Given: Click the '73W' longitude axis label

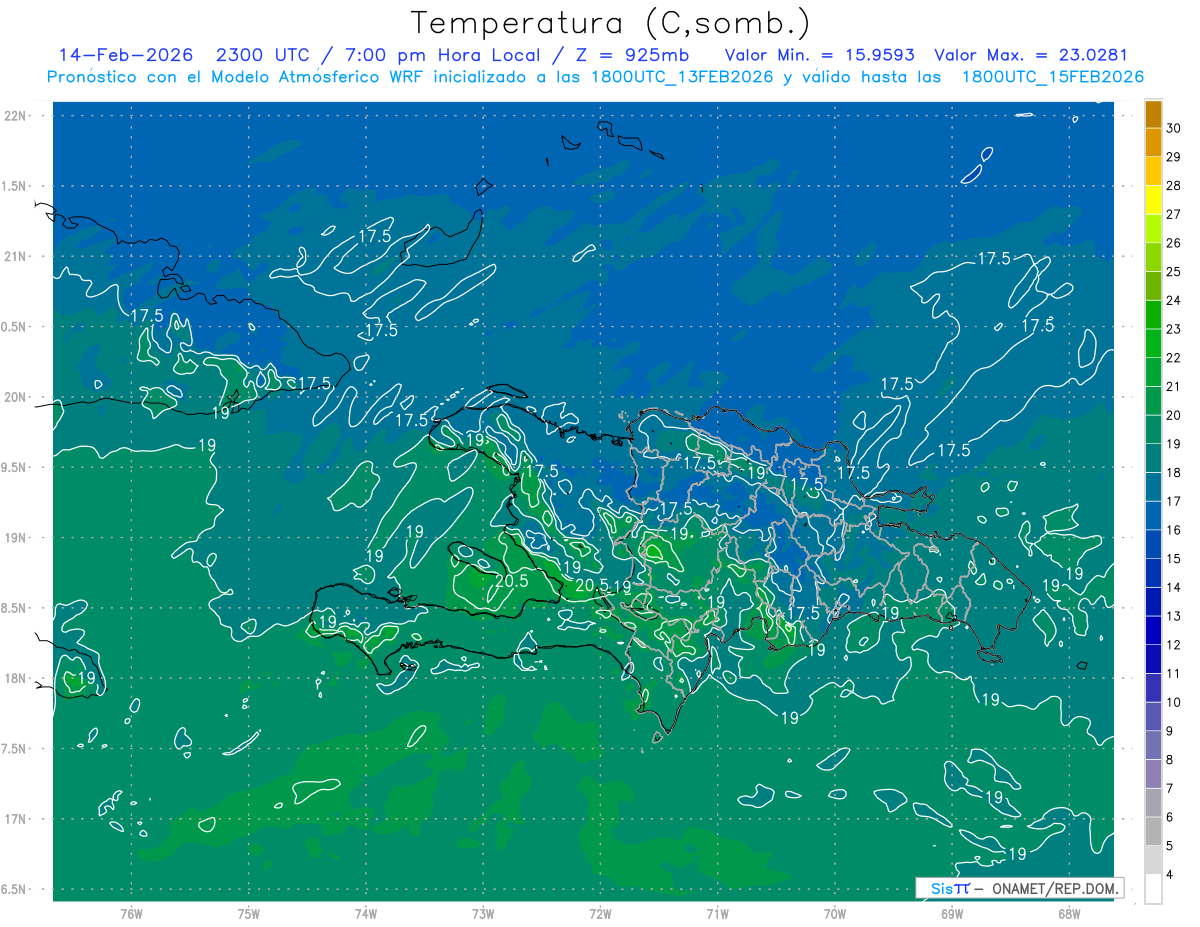Looking at the screenshot, I should click(x=483, y=914).
